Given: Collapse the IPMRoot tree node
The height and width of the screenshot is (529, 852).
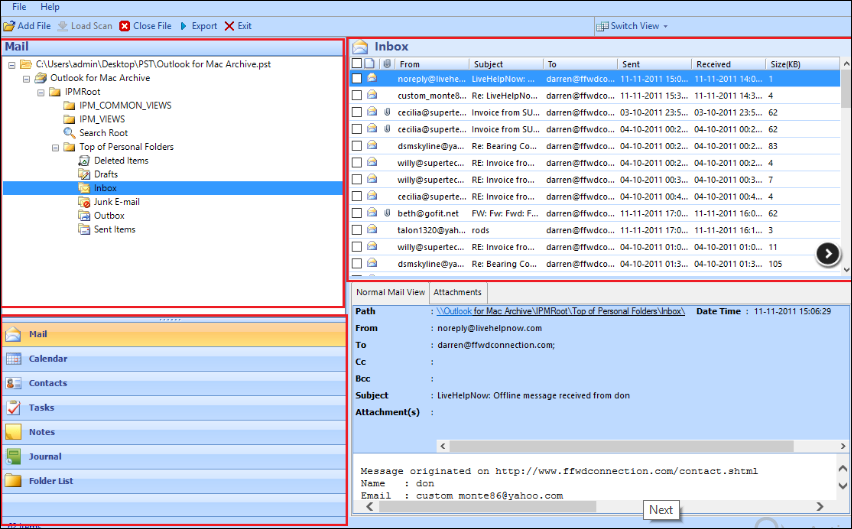Looking at the screenshot, I should (41, 93).
